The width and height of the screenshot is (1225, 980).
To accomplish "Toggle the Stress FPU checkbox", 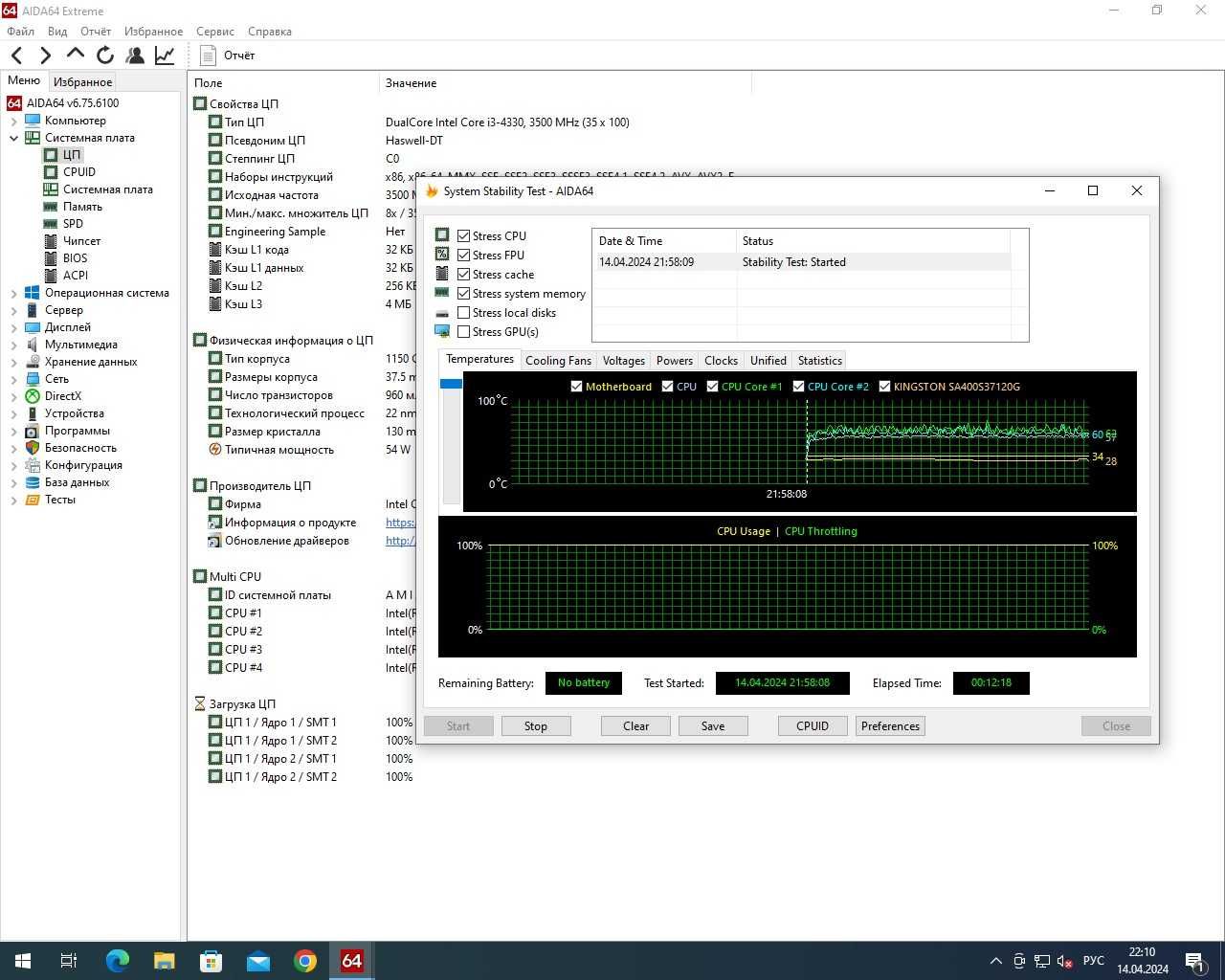I will (463, 255).
